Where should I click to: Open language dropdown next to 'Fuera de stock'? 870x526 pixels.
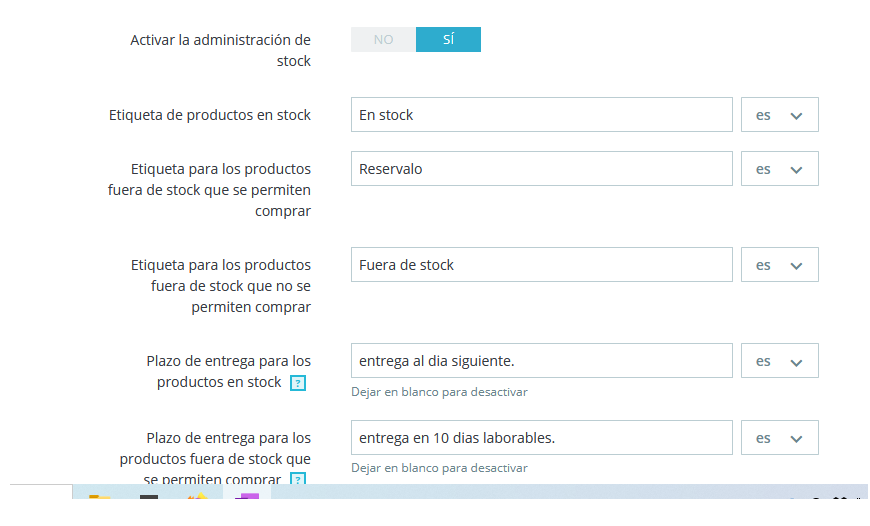pyautogui.click(x=779, y=265)
